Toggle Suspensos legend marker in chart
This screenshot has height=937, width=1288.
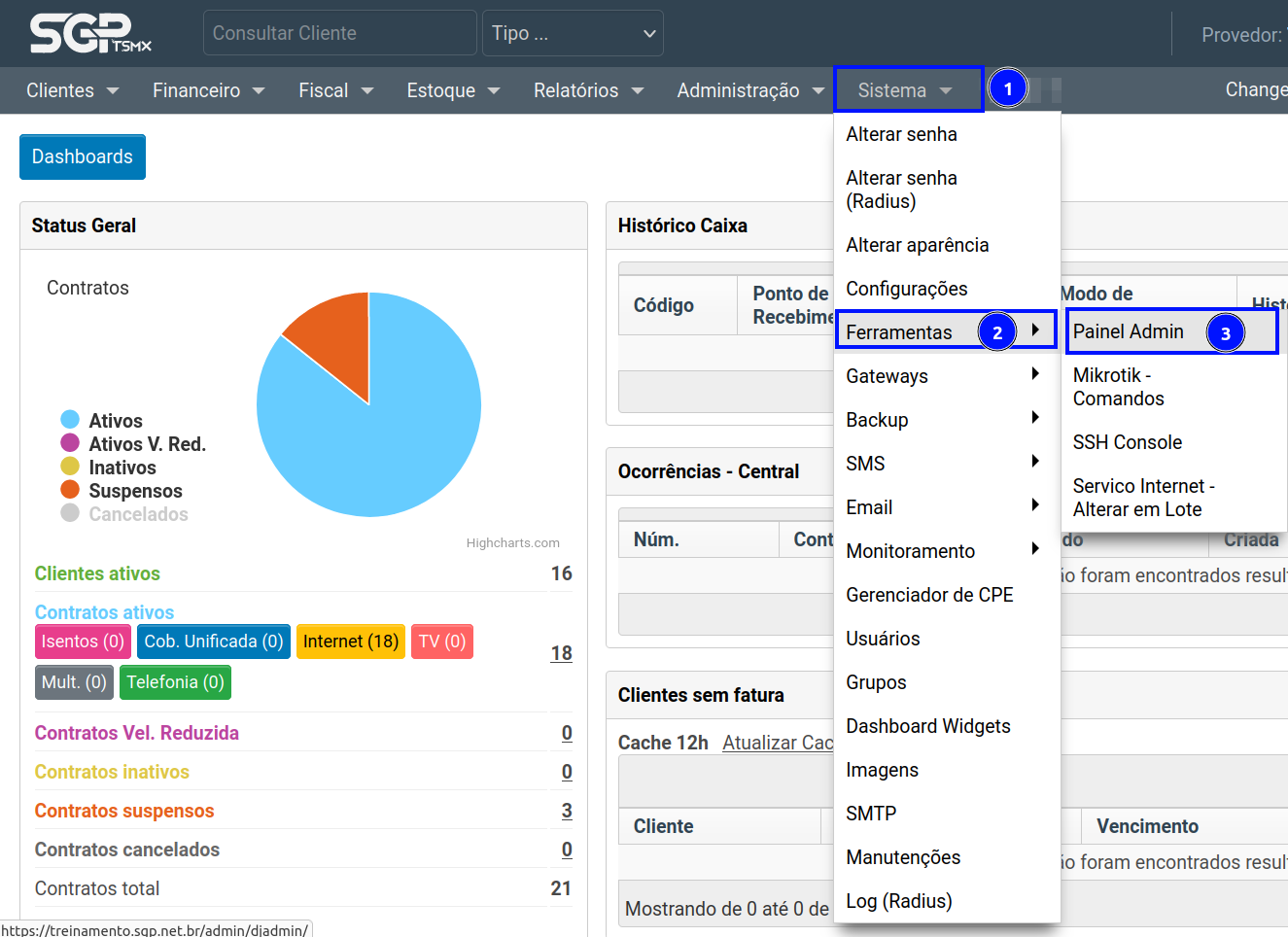[x=70, y=490]
